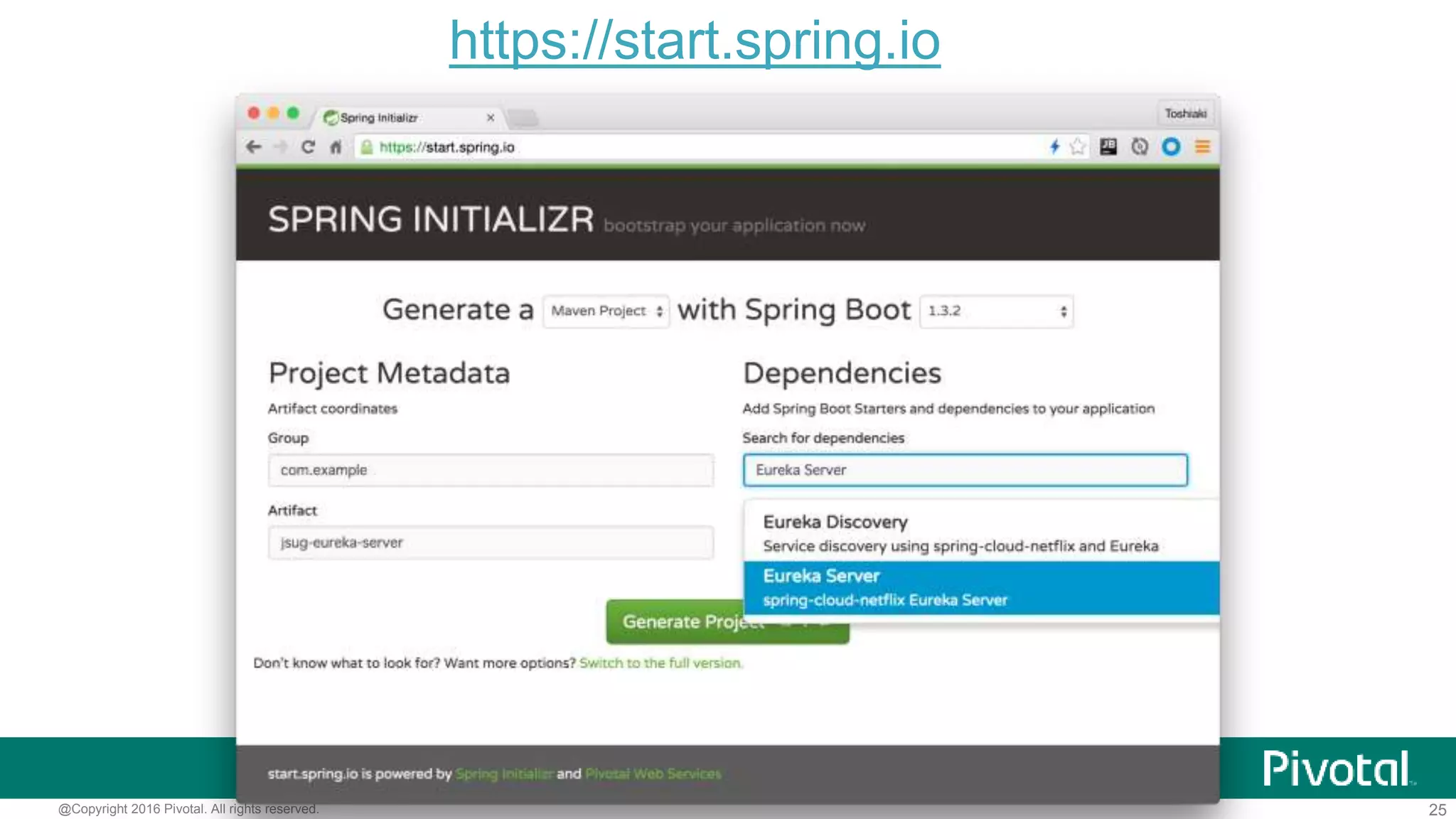Viewport: 1456px width, 819px height.
Task: Open the orange hamburger browser menu
Action: (x=1202, y=147)
